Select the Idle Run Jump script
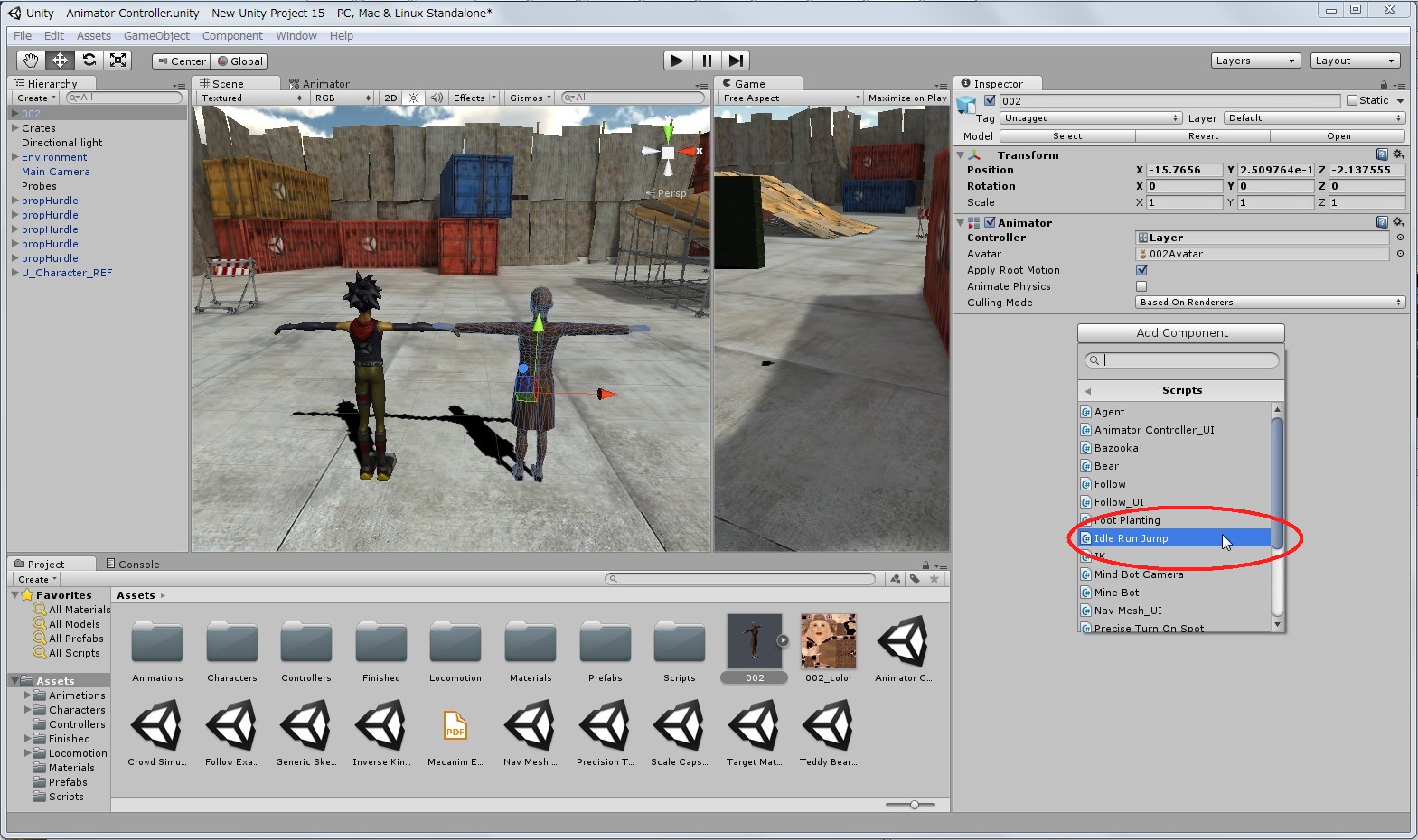The width and height of the screenshot is (1418, 840). 1132,538
